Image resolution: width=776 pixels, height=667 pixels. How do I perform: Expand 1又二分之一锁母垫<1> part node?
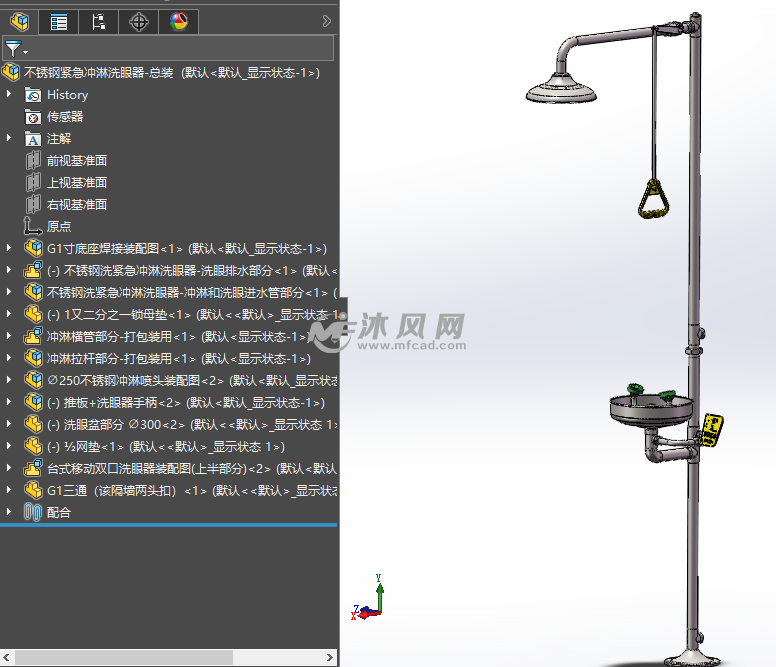pos(8,313)
